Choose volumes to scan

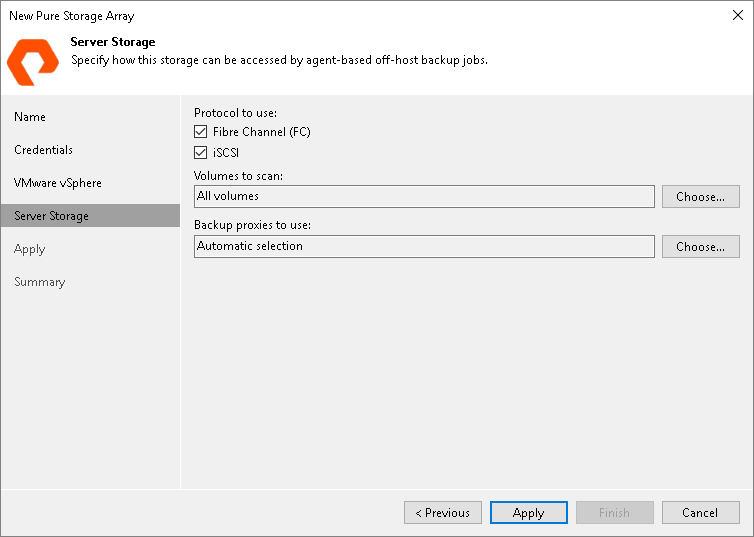(701, 197)
